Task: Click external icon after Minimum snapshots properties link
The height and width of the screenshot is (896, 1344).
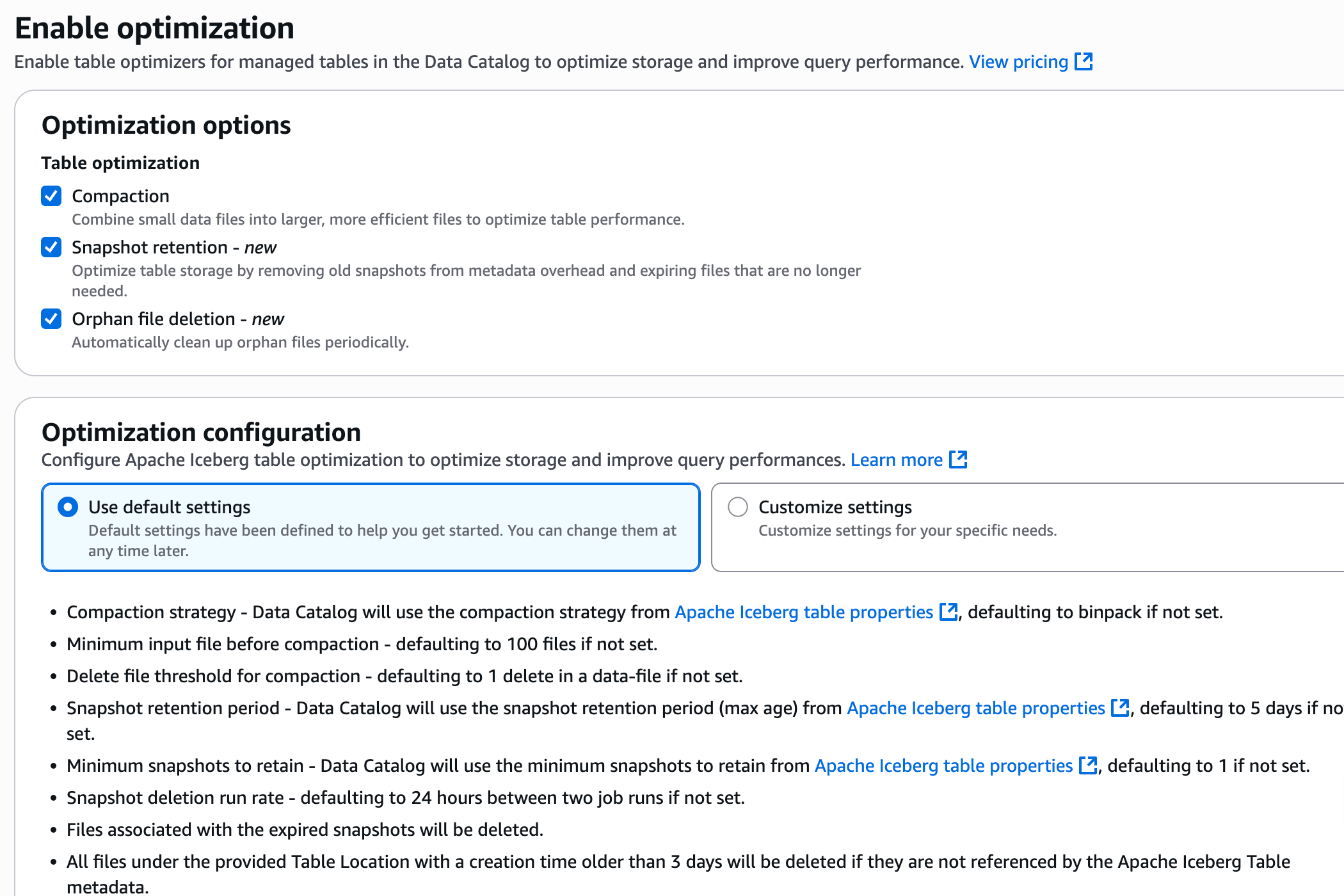Action: [x=1087, y=765]
